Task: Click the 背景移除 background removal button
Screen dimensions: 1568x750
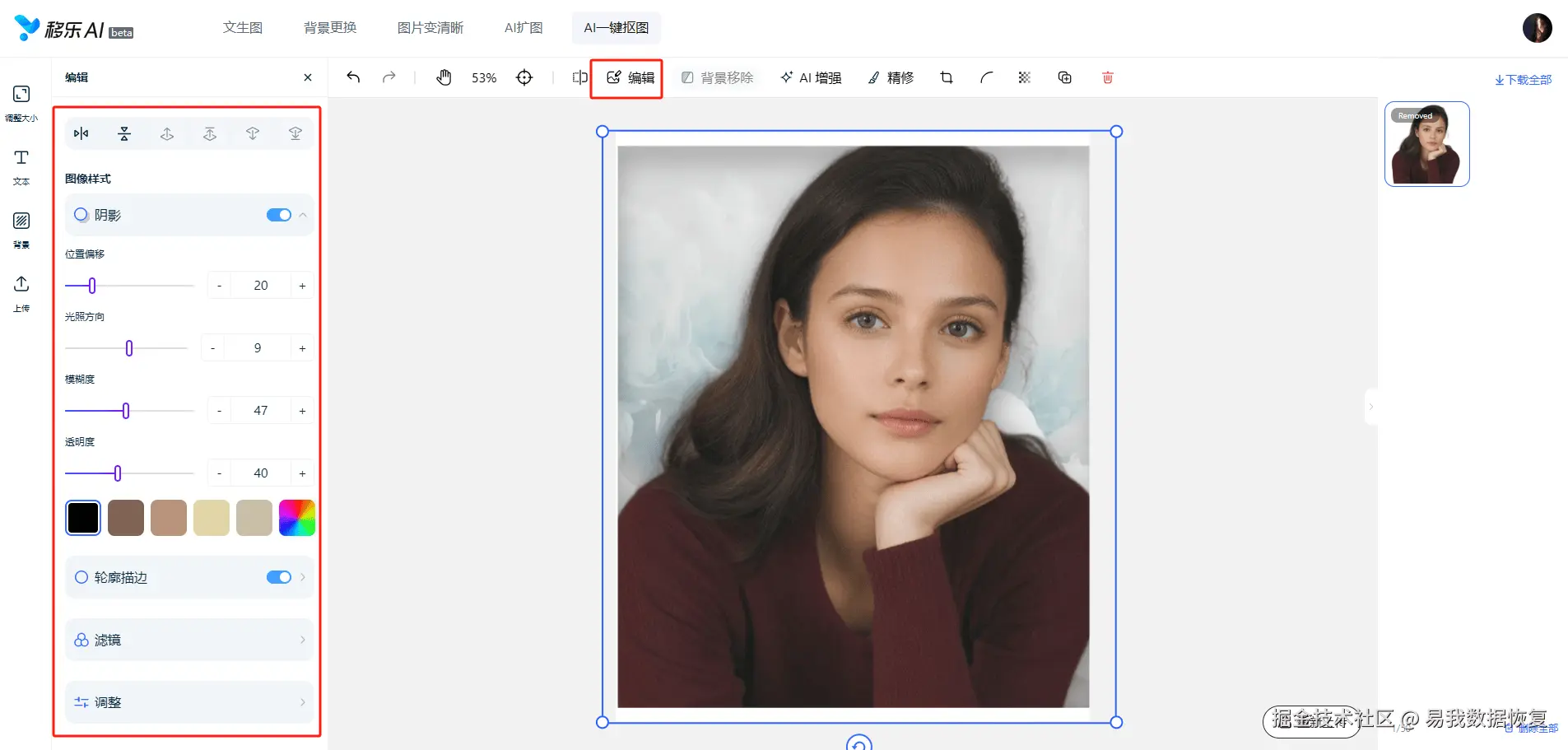Action: click(x=717, y=77)
